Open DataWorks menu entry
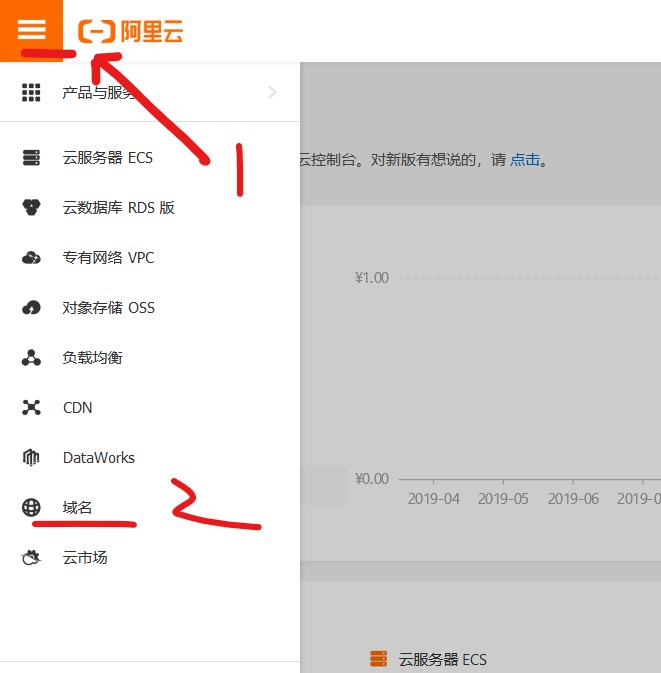Screen dimensions: 661x673 click(x=99, y=458)
